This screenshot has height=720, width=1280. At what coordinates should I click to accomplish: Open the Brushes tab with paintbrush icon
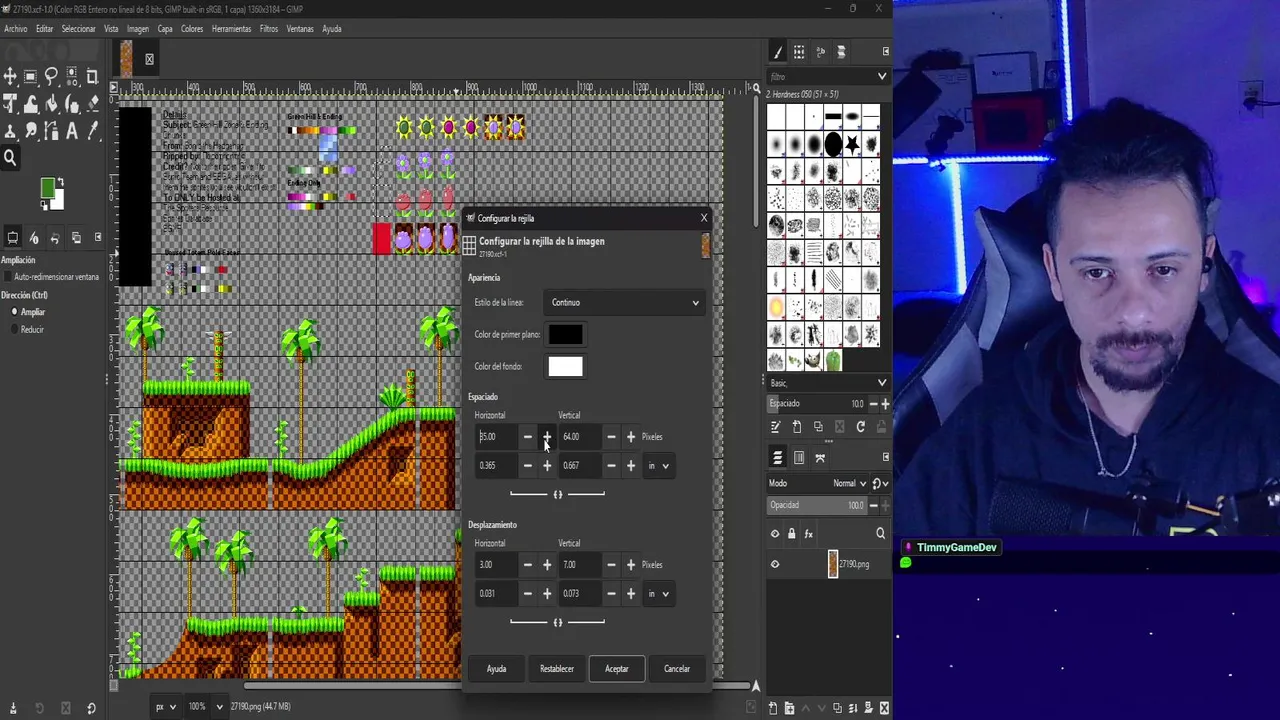click(x=778, y=52)
